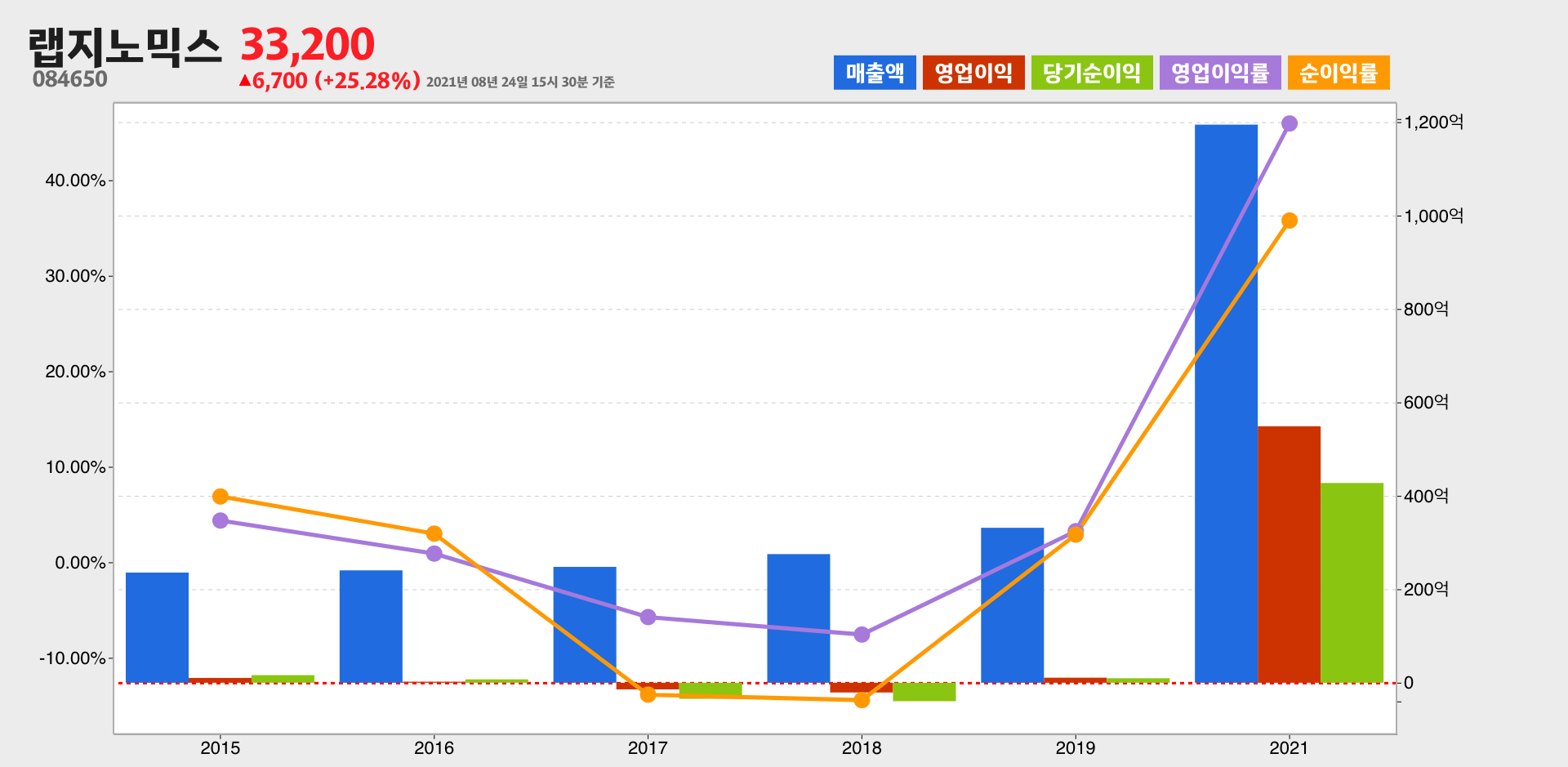Image resolution: width=1568 pixels, height=767 pixels.
Task: Select the 2021 blue revenue bar
Action: pos(1226,404)
